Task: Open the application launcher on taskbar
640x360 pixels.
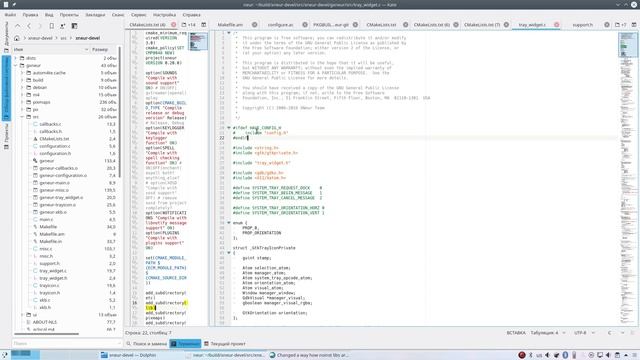Action: pos(4,355)
